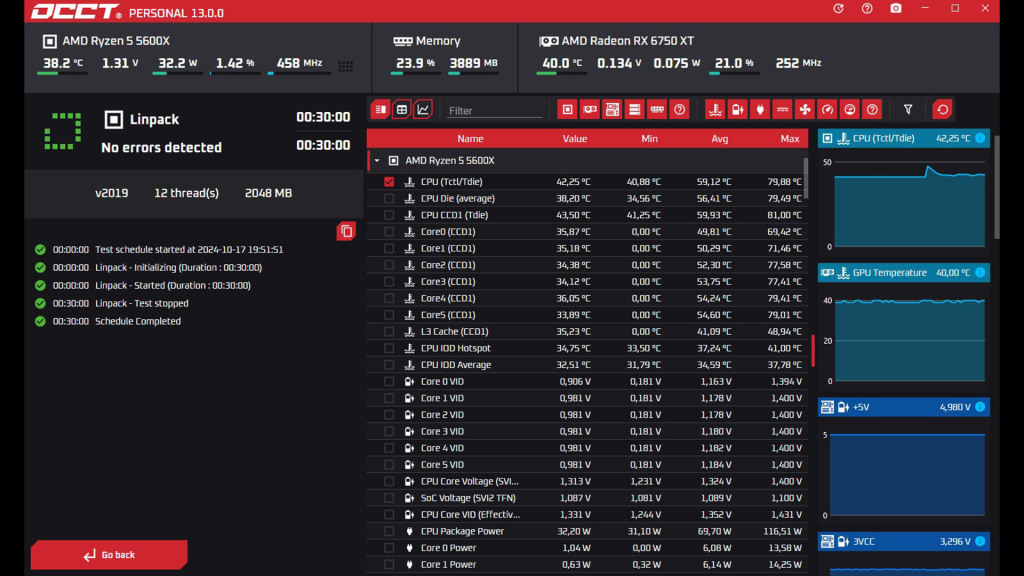
Task: Open info on the GPU Temperature graph header
Action: pyautogui.click(x=980, y=272)
